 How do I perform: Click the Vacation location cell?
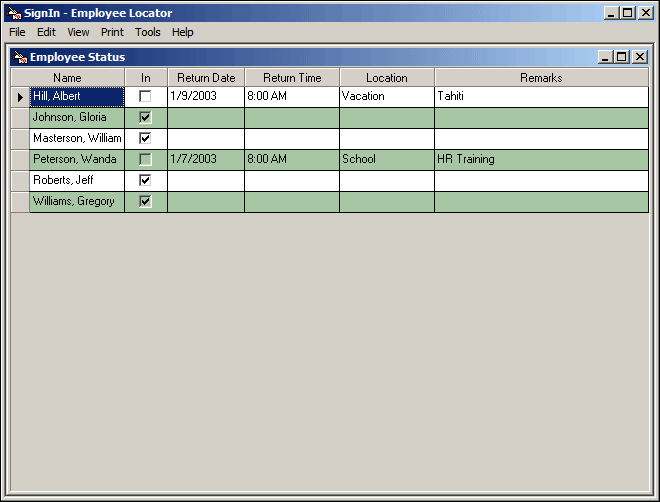point(387,97)
